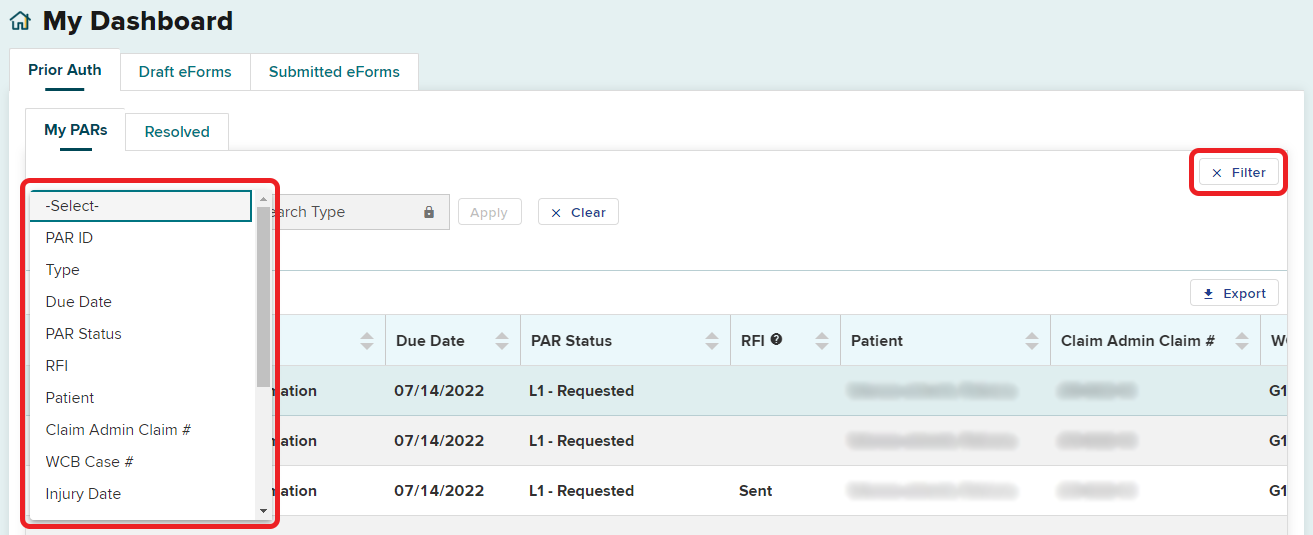Sort by Patient column sort arrows
This screenshot has height=535, width=1313.
1032,341
